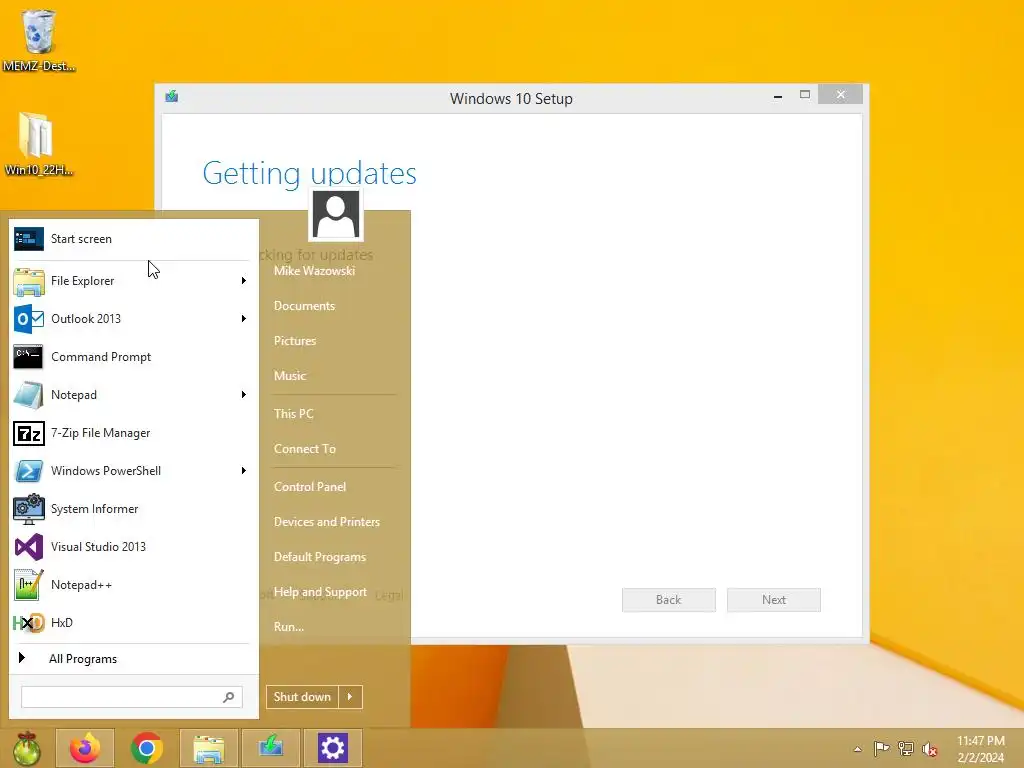Launch HxD hex editor icon
Screen dimensions: 1024x768
29,623
